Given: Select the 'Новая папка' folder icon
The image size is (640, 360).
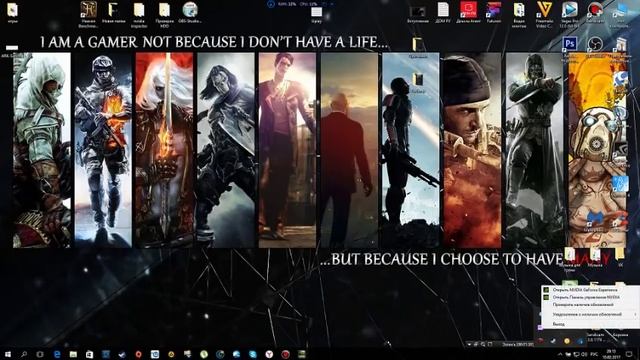Looking at the screenshot, I should pos(113,12).
